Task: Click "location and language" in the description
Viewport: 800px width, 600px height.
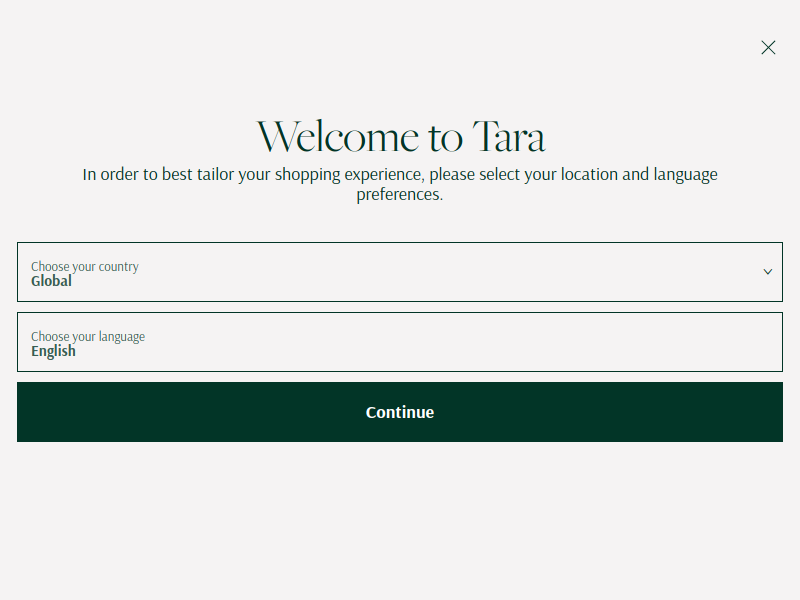Action: (x=639, y=174)
